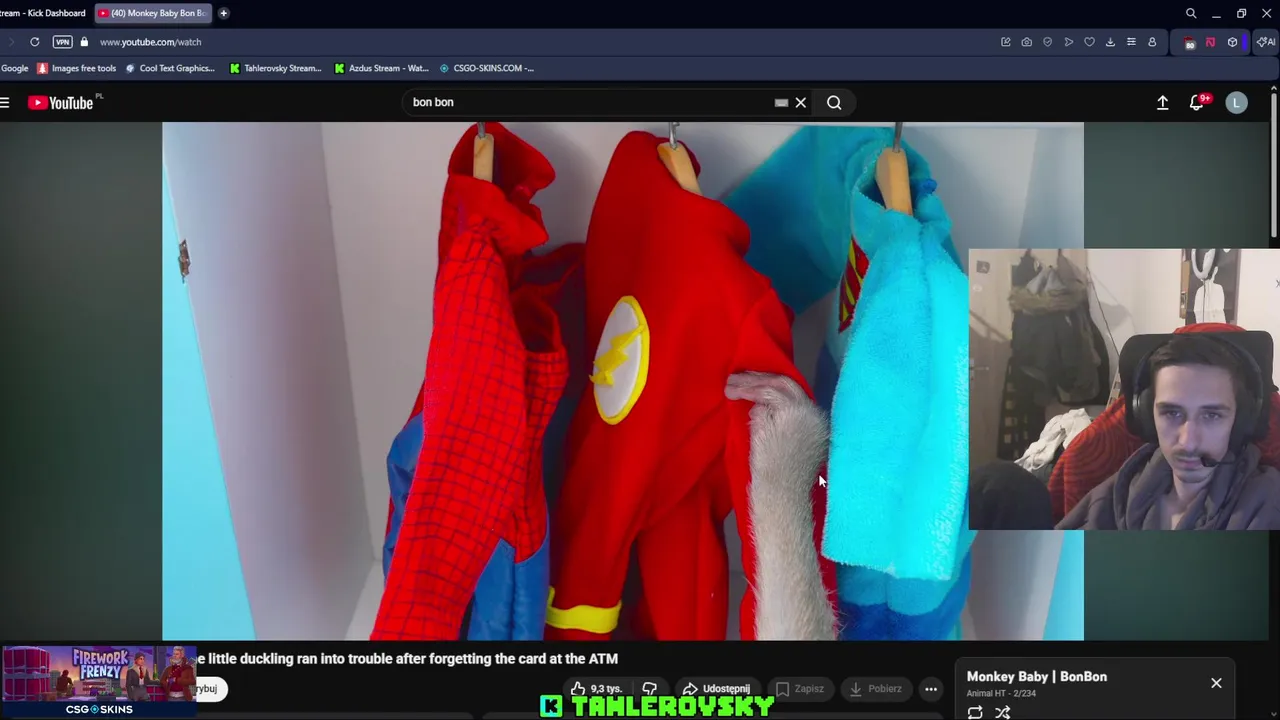Open the three-dot more actions menu
Image resolution: width=1280 pixels, height=720 pixels.
(x=931, y=688)
